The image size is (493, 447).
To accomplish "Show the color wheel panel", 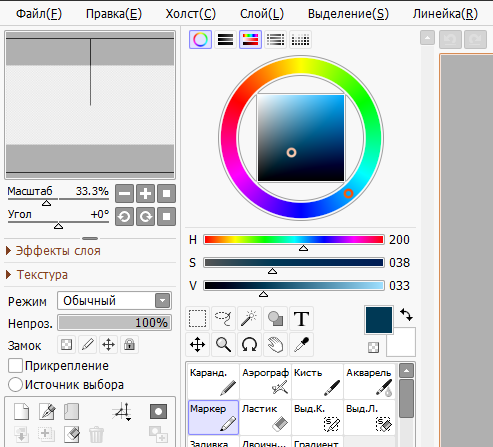I will pos(200,40).
